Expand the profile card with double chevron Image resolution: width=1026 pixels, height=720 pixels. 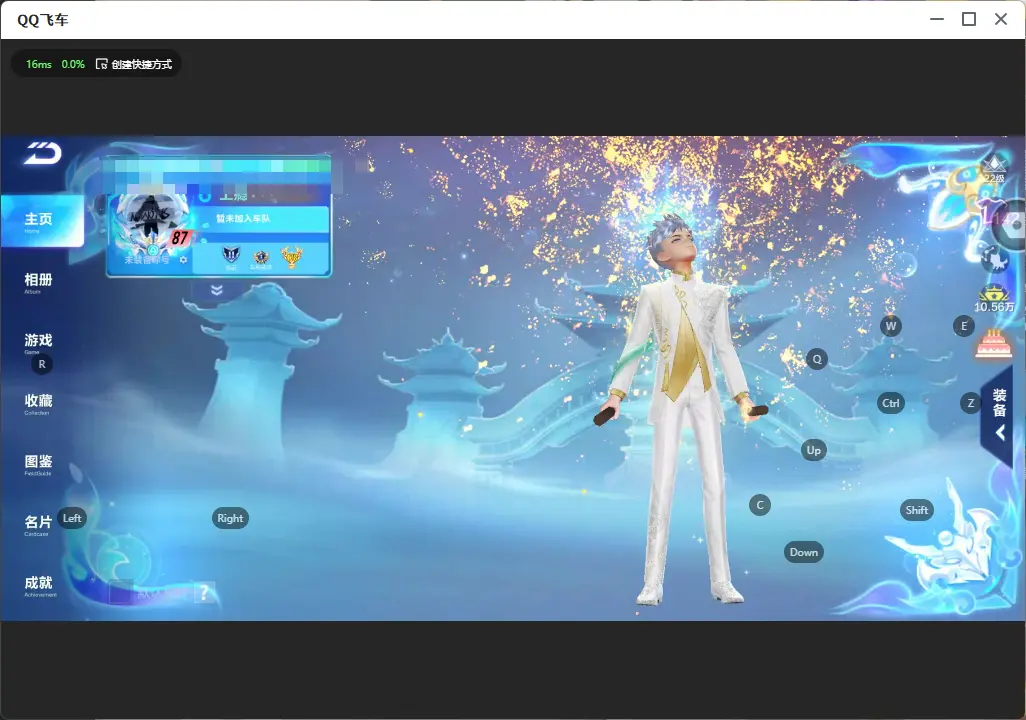click(217, 289)
